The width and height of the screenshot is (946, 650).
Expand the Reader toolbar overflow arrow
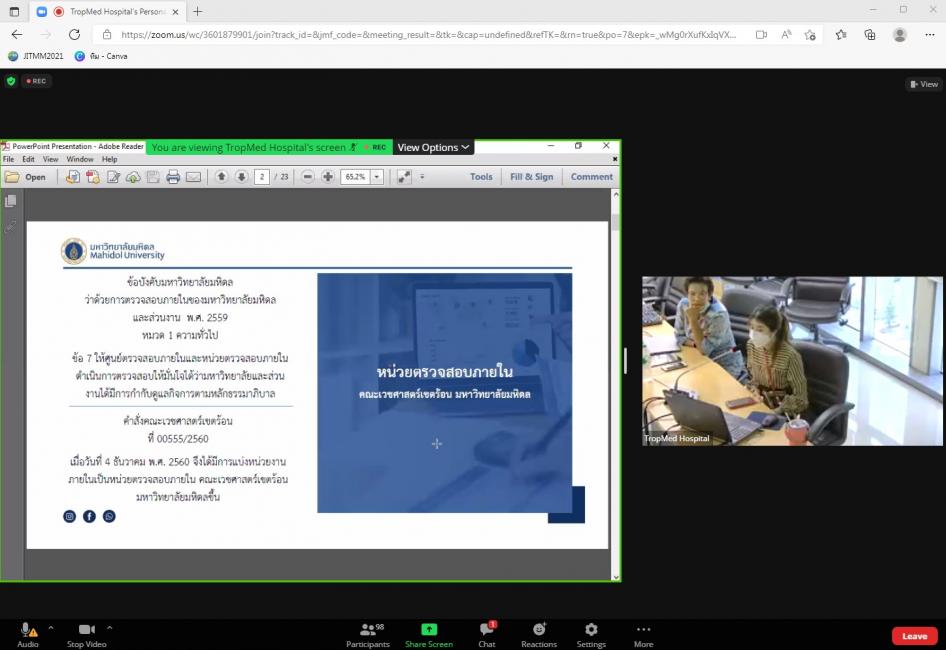click(422, 177)
